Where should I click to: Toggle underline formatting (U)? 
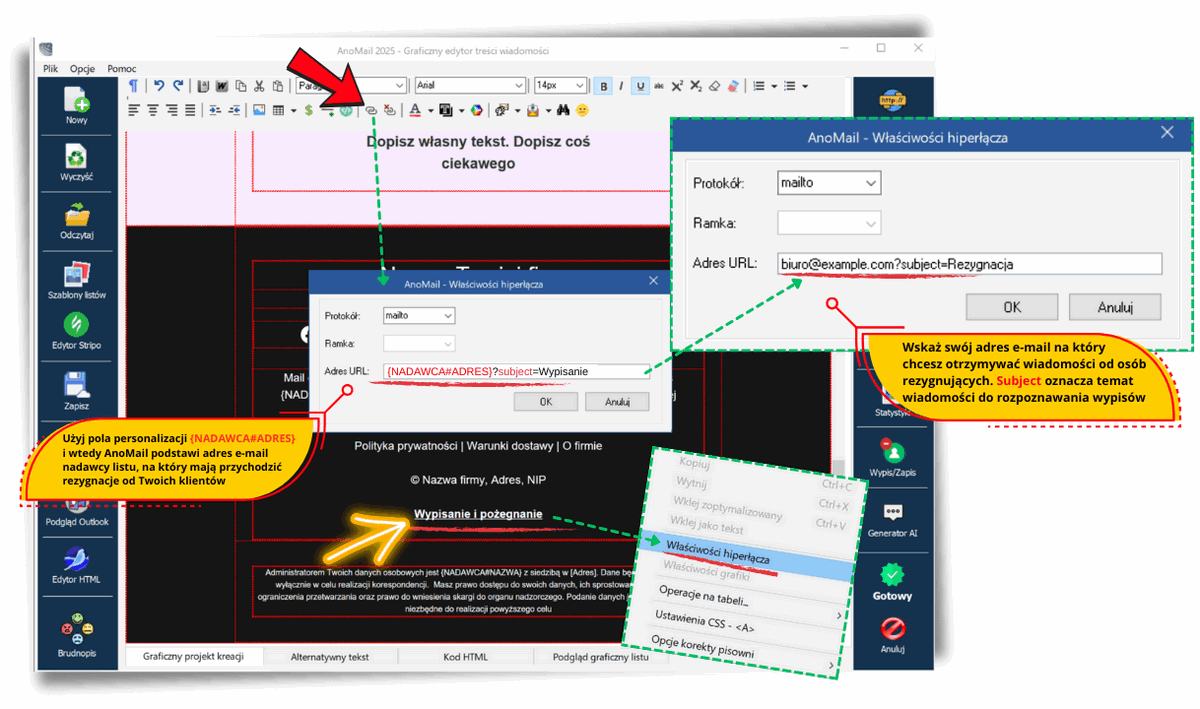[640, 86]
